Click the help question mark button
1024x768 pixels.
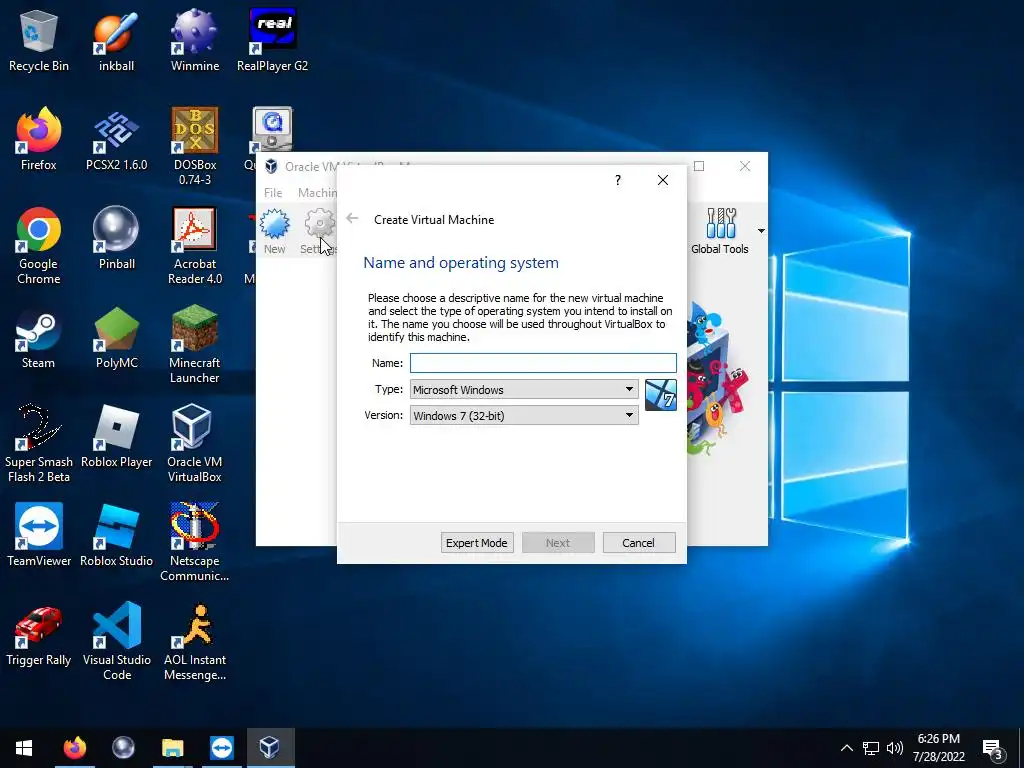pyautogui.click(x=618, y=180)
